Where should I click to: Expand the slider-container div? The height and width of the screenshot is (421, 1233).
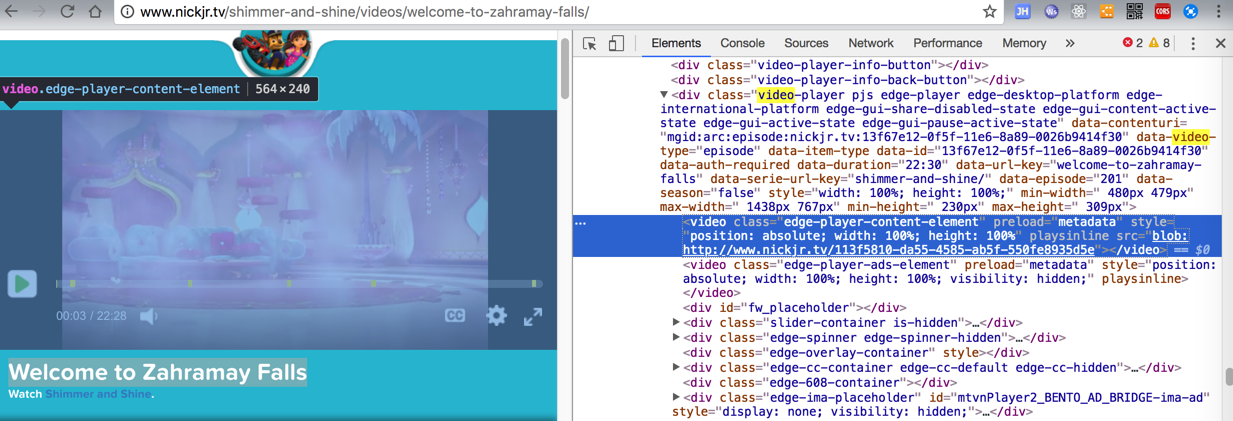tap(677, 323)
